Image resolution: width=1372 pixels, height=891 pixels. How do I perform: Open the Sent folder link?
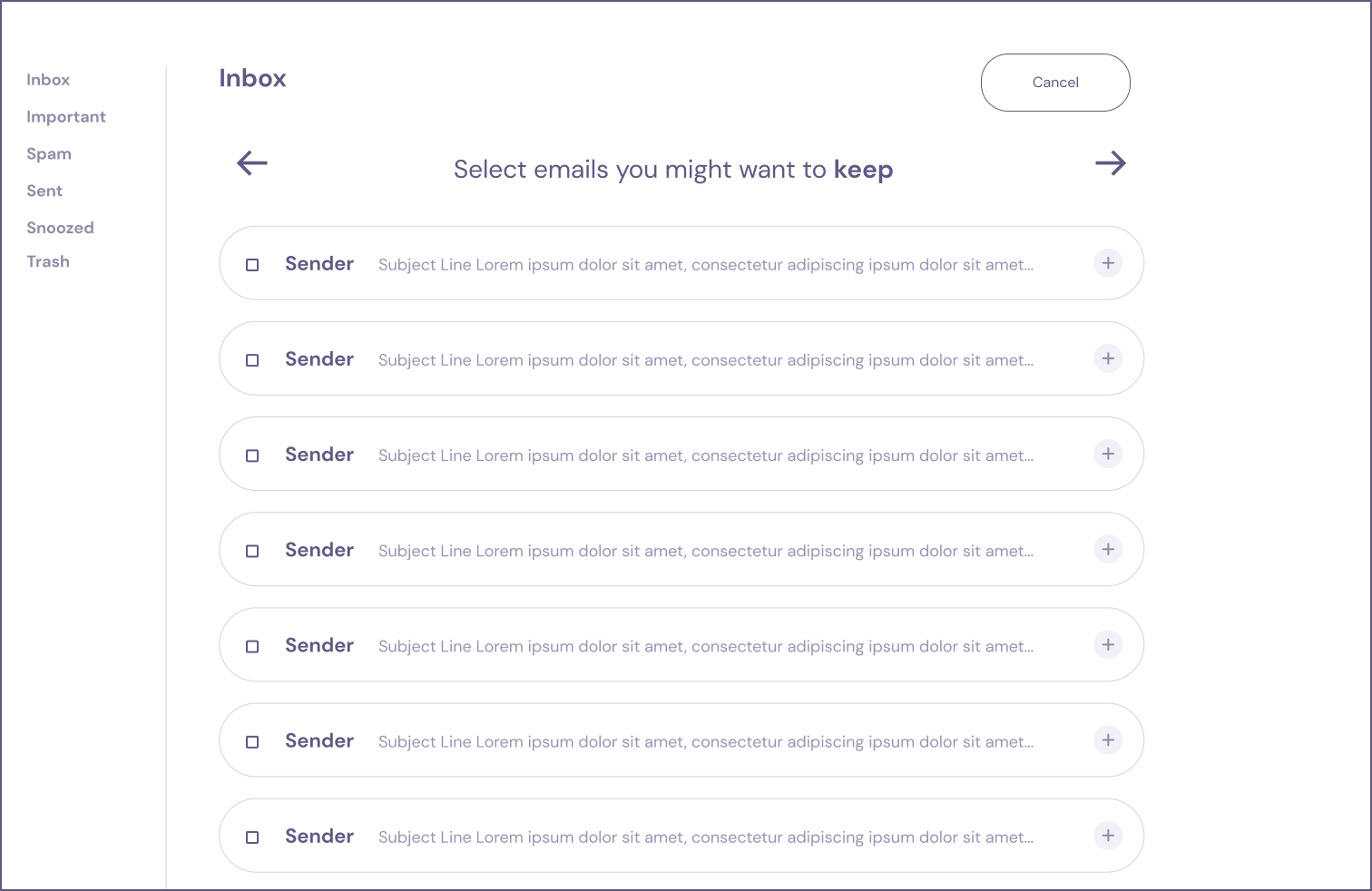coord(44,191)
